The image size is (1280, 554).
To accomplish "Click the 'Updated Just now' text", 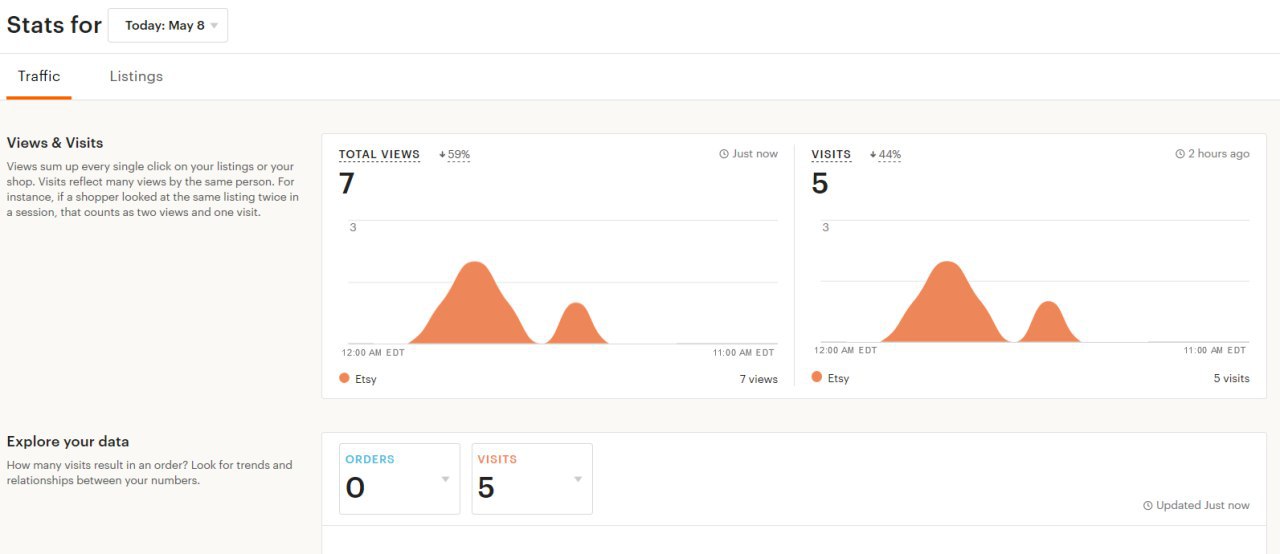I will pyautogui.click(x=1203, y=506).
